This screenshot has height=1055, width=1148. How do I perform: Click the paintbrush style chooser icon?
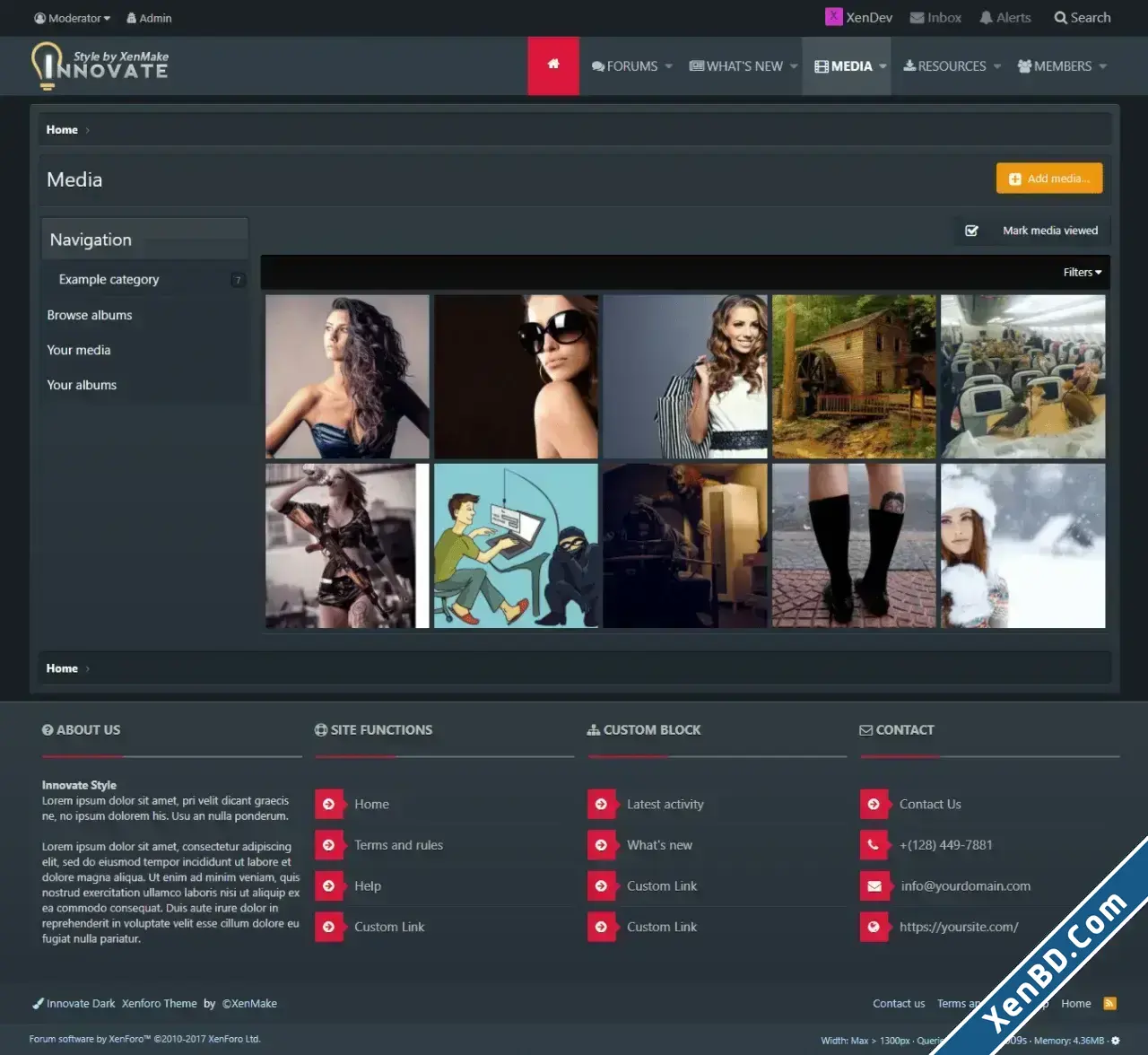tap(38, 1004)
